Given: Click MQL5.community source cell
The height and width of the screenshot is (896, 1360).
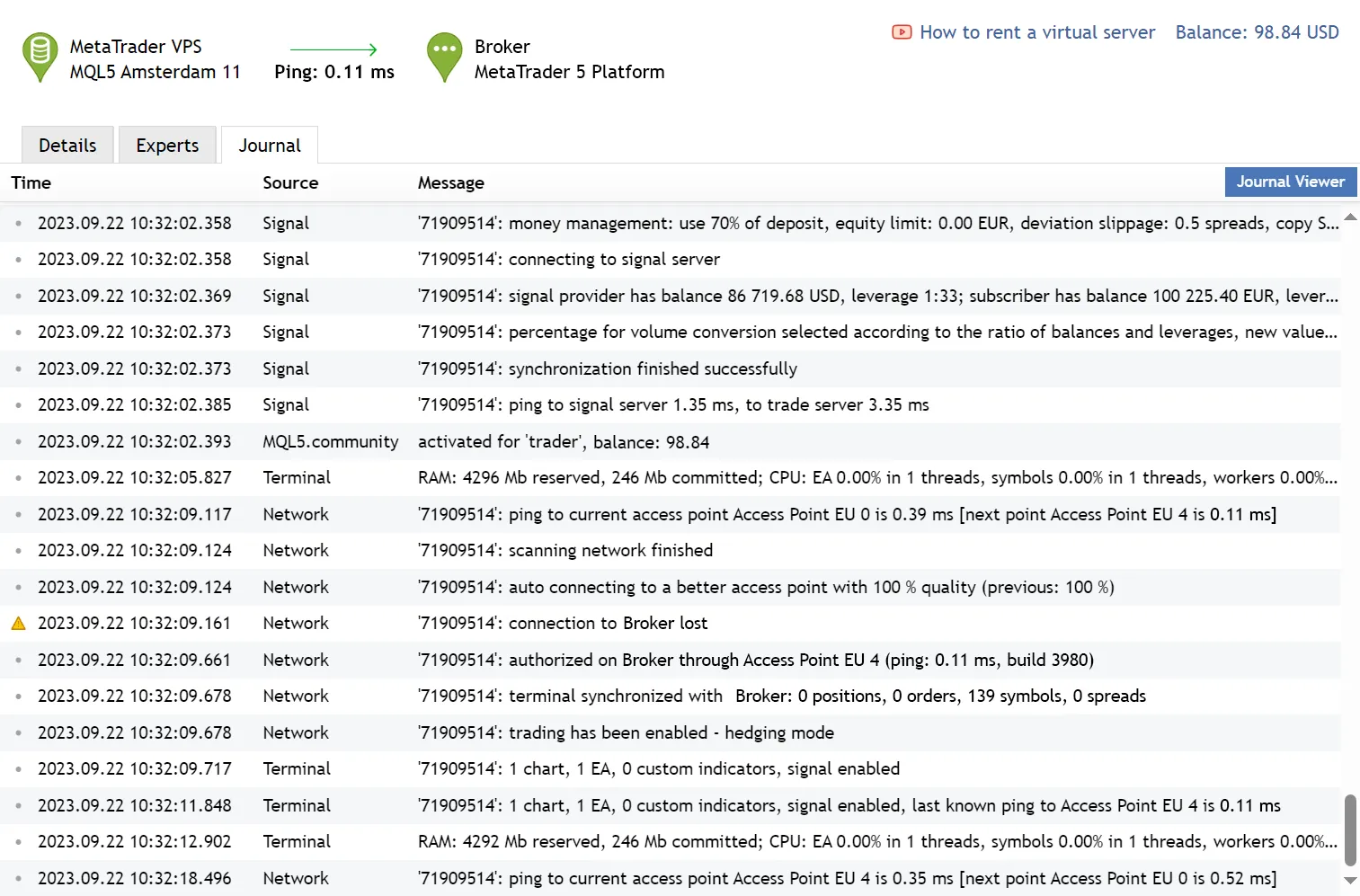Looking at the screenshot, I should (331, 441).
